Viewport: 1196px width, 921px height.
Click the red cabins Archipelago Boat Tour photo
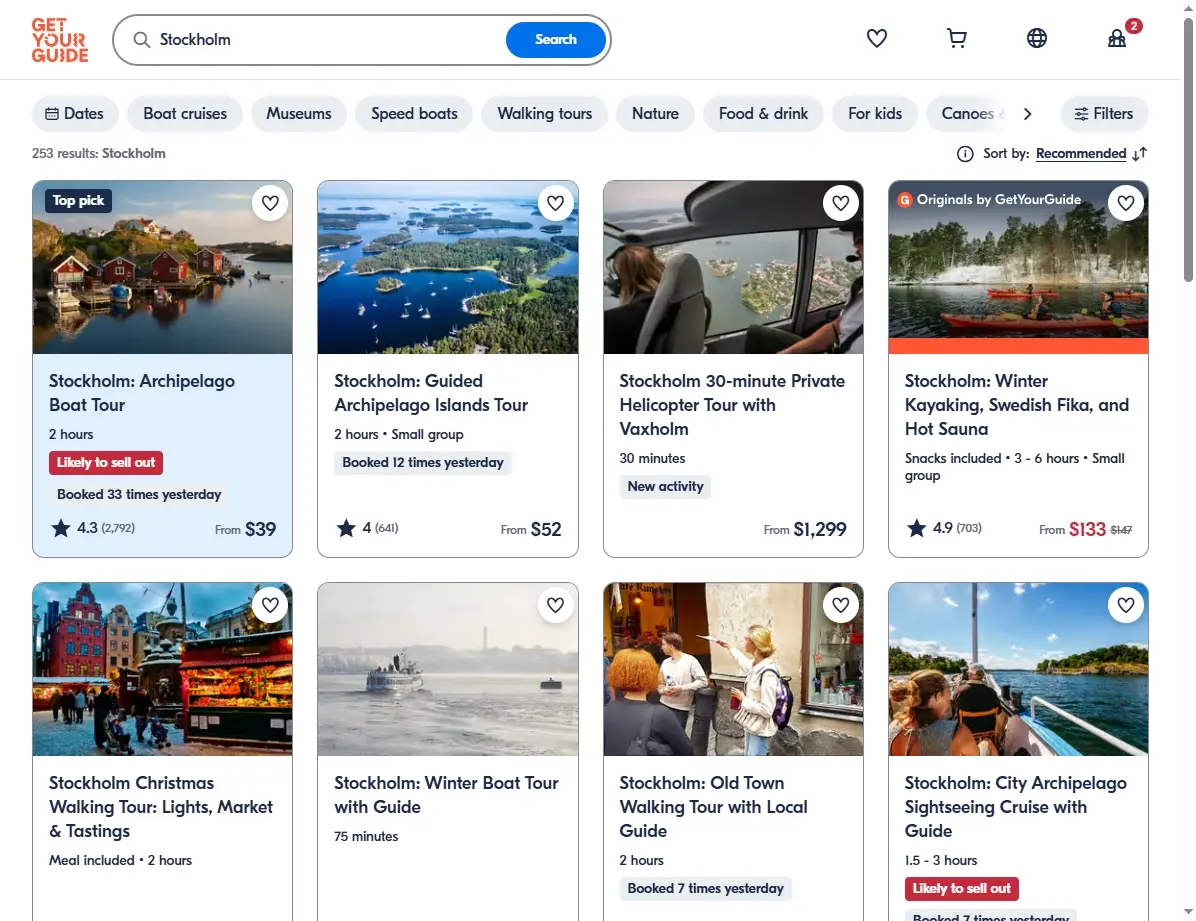[162, 268]
